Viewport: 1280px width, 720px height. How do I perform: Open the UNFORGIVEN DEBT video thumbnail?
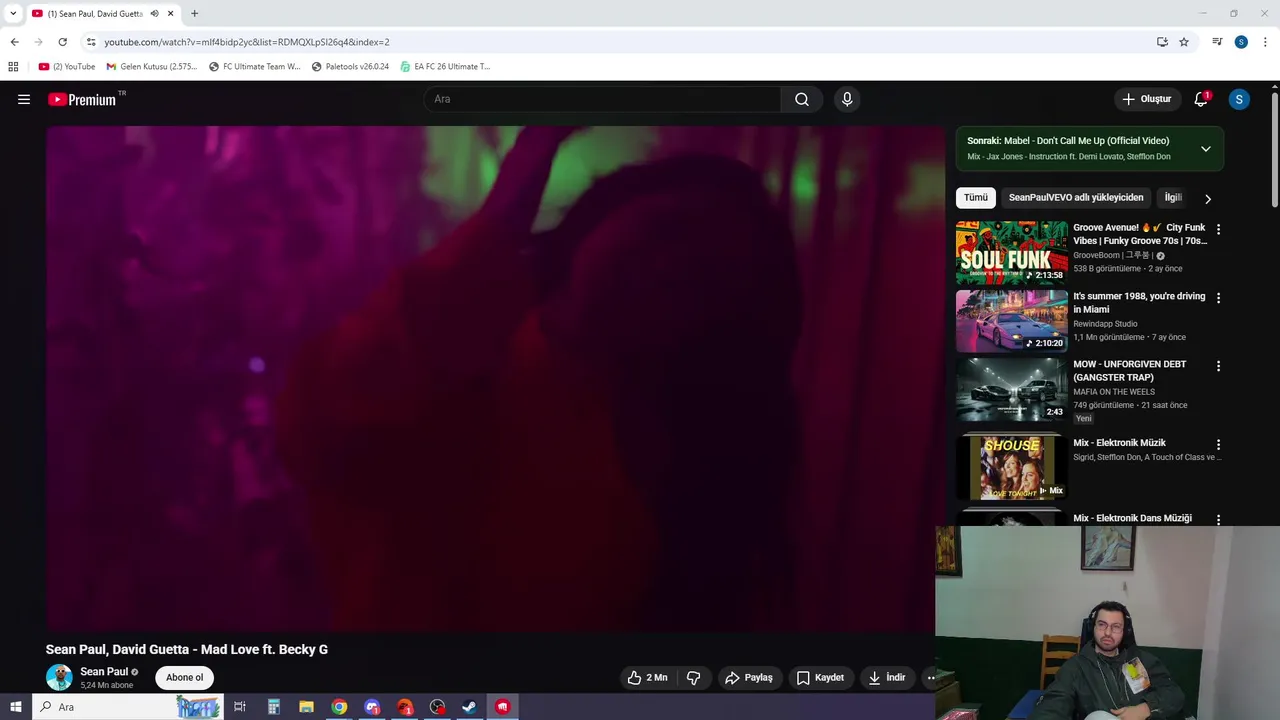coord(1012,390)
